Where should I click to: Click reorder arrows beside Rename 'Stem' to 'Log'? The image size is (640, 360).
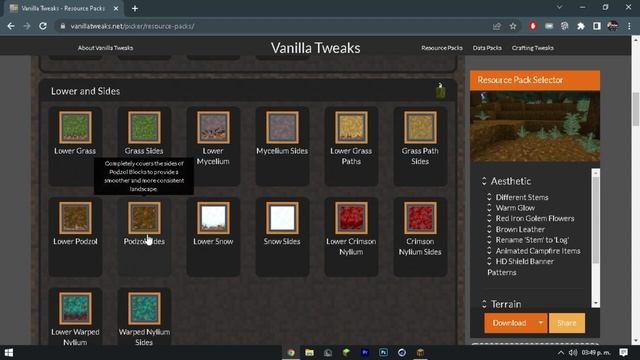489,240
